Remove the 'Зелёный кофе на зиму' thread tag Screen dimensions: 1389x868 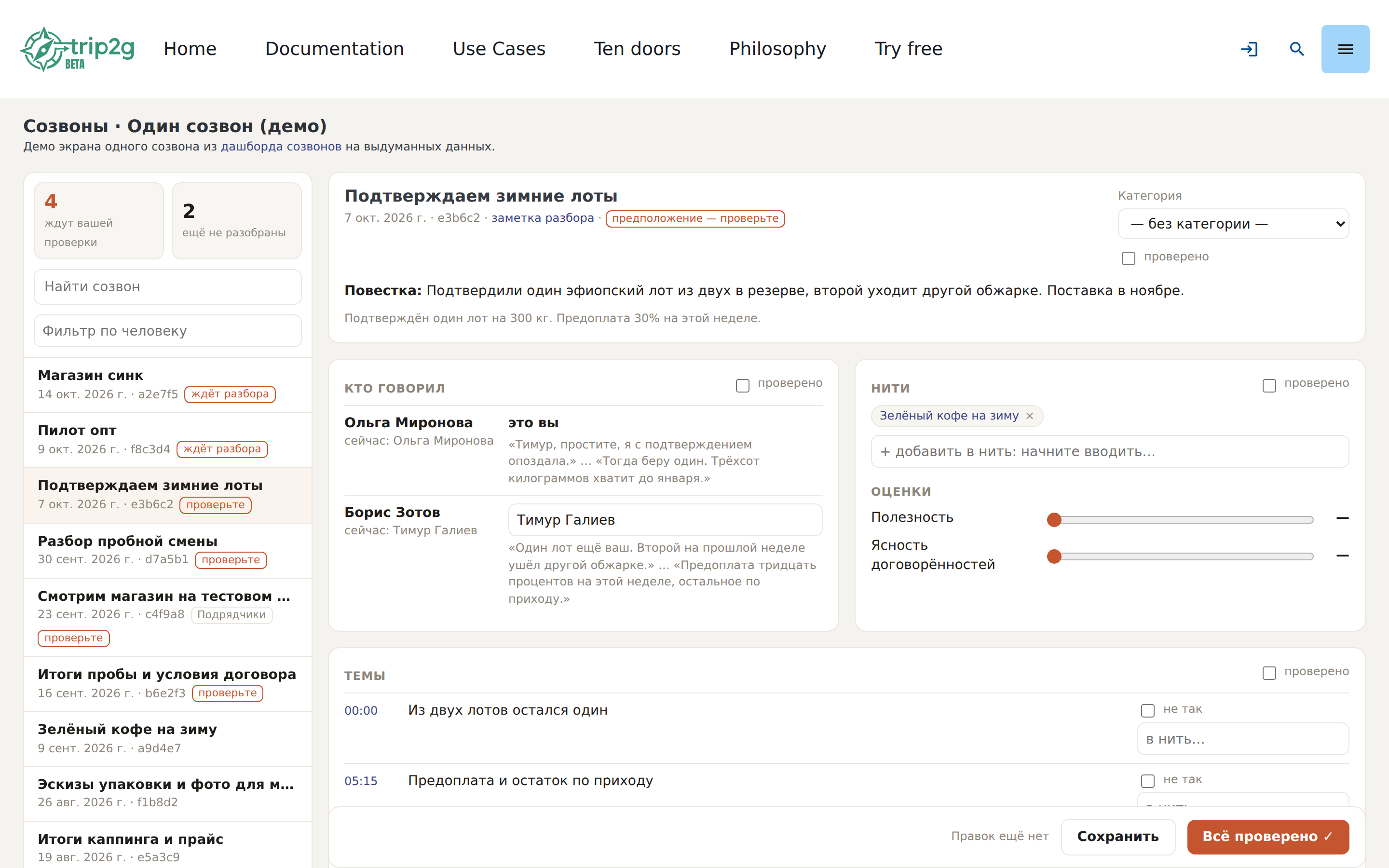[1030, 416]
